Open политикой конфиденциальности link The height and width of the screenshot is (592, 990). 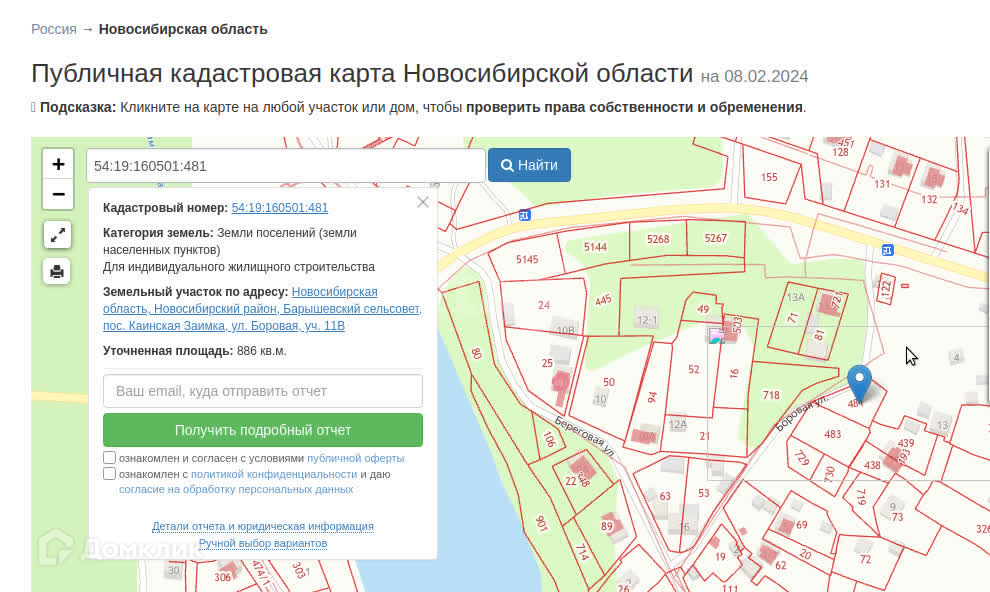click(x=274, y=474)
